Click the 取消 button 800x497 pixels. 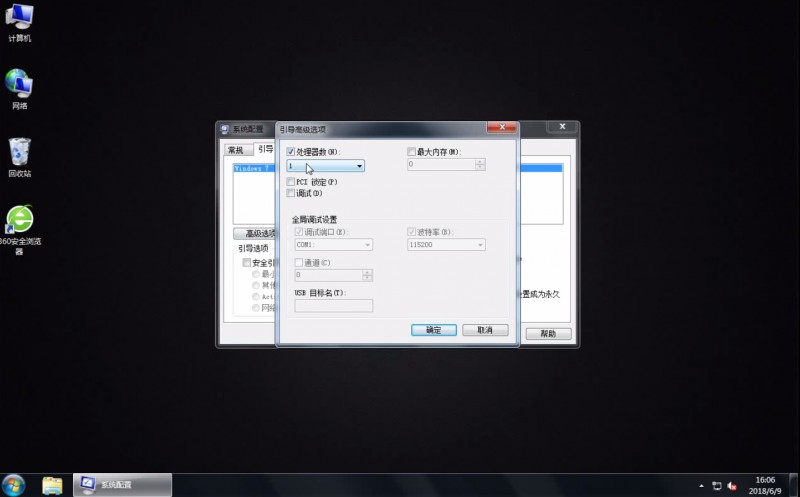[485, 330]
